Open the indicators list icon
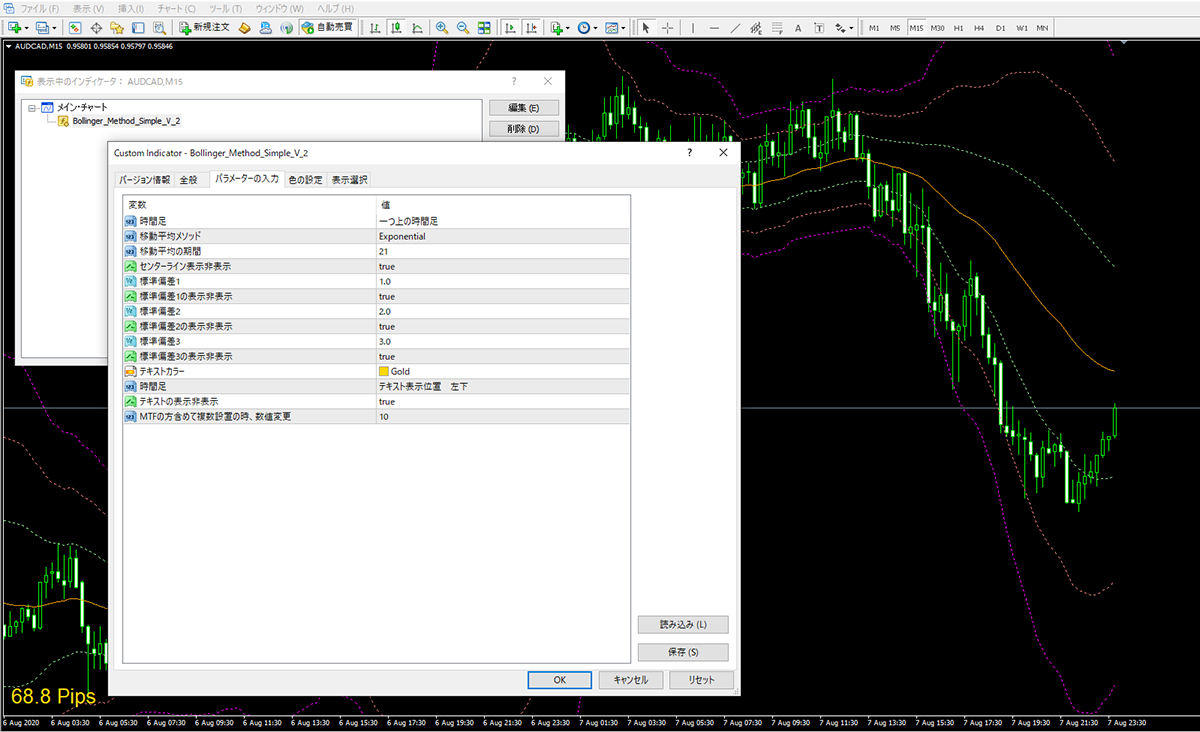The width and height of the screenshot is (1200, 732). pos(558,27)
